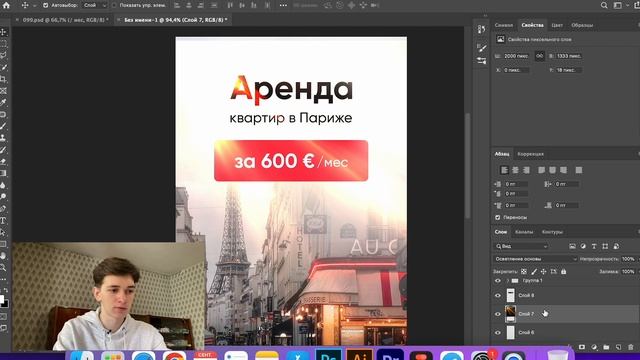Open the Слой auto-select dropdown
The height and width of the screenshot is (360, 640).
tap(94, 5)
